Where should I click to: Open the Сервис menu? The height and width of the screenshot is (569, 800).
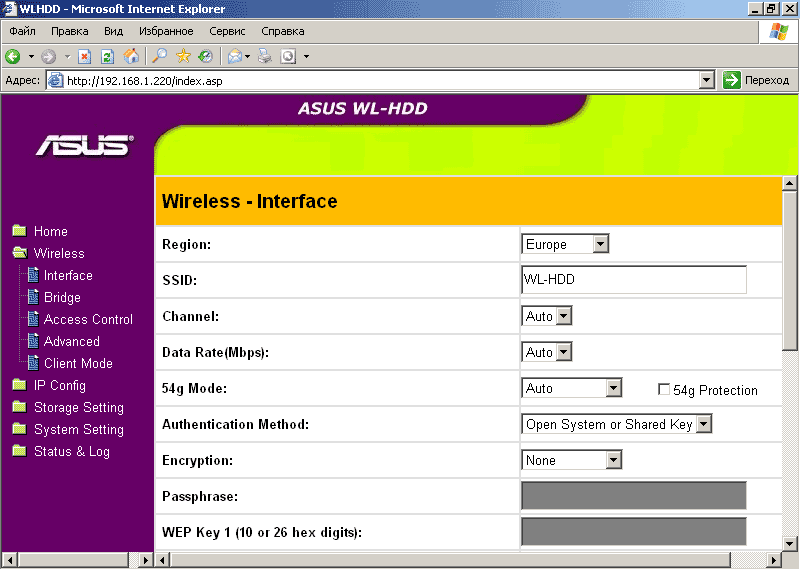click(x=227, y=31)
